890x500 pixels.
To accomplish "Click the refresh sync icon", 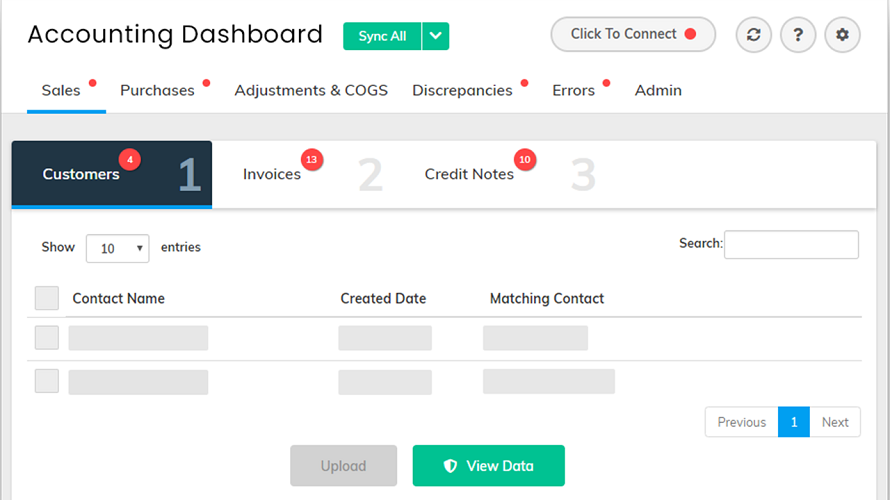I will 753,35.
